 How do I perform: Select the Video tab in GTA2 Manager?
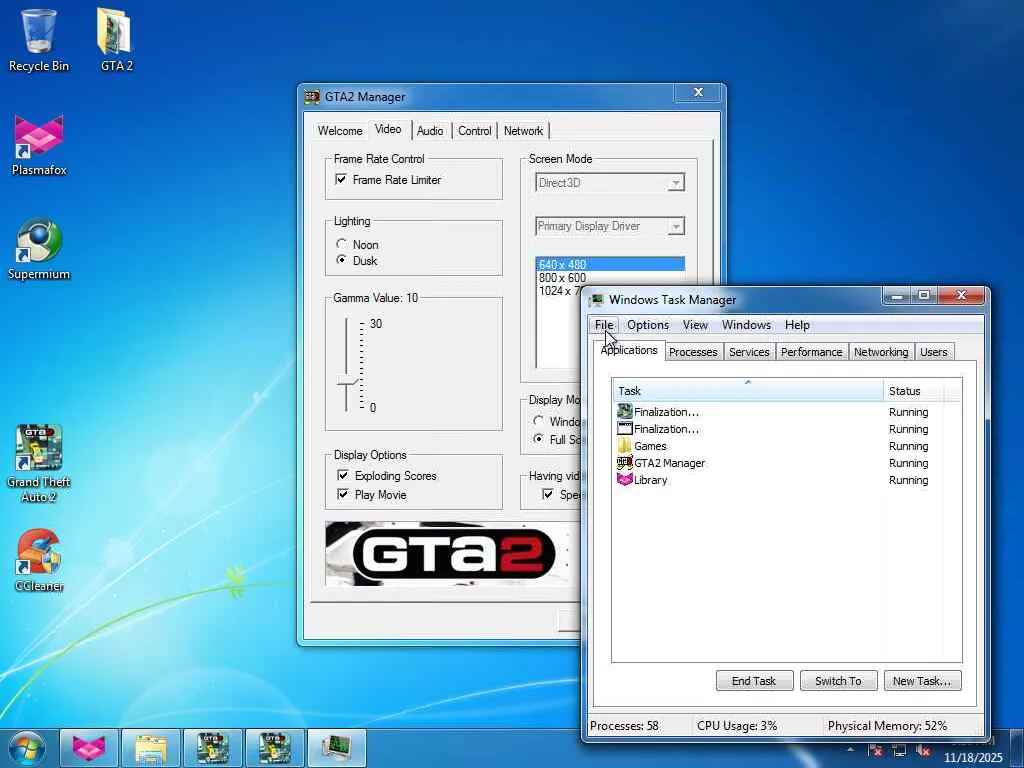pos(389,129)
